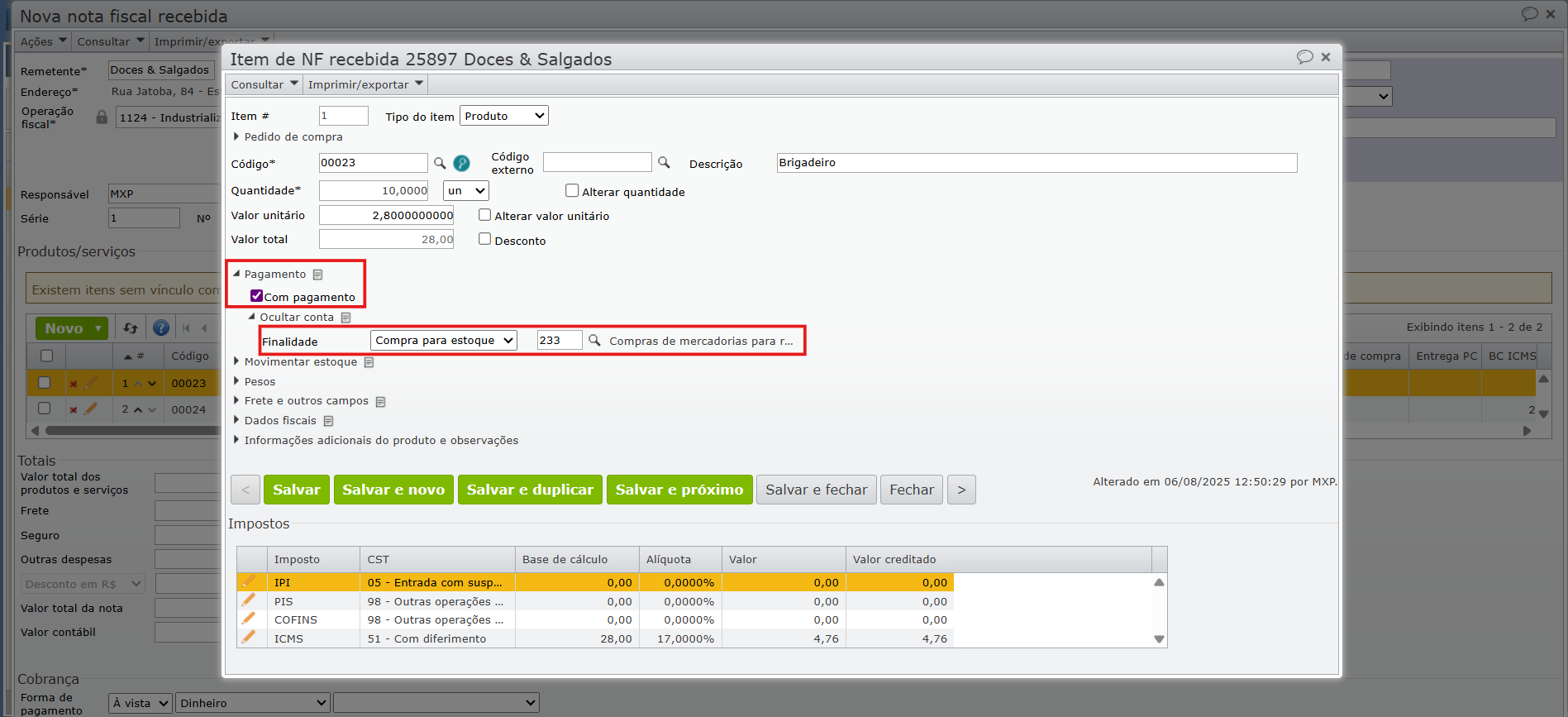The image size is (1568, 717).
Task: Open comment bubble icon in Nova nota fiscal window
Action: pyautogui.click(x=1529, y=14)
